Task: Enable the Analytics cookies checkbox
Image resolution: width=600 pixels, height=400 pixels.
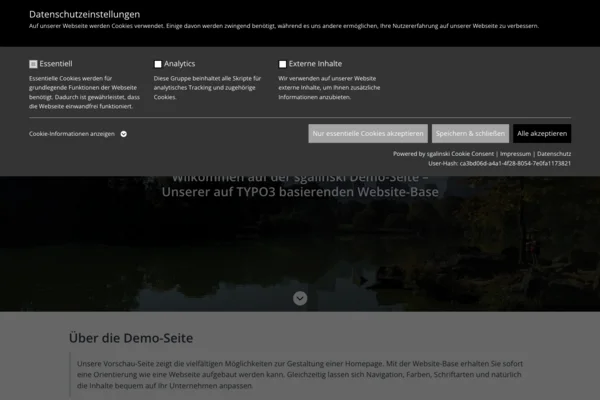Action: [x=158, y=63]
